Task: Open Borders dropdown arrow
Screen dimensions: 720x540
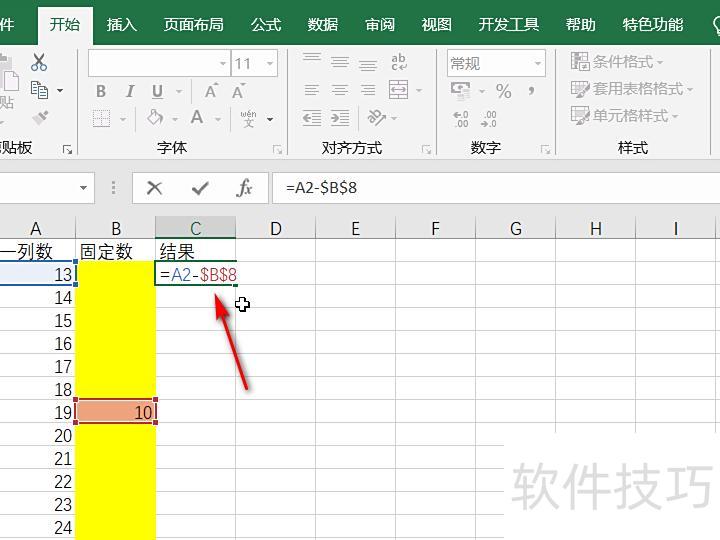Action: 123,119
